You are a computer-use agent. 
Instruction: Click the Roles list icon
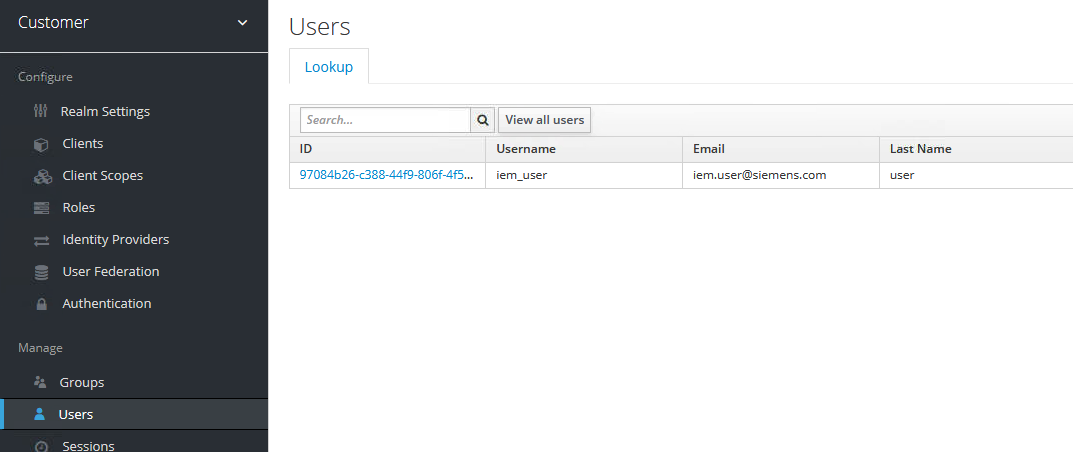(41, 208)
